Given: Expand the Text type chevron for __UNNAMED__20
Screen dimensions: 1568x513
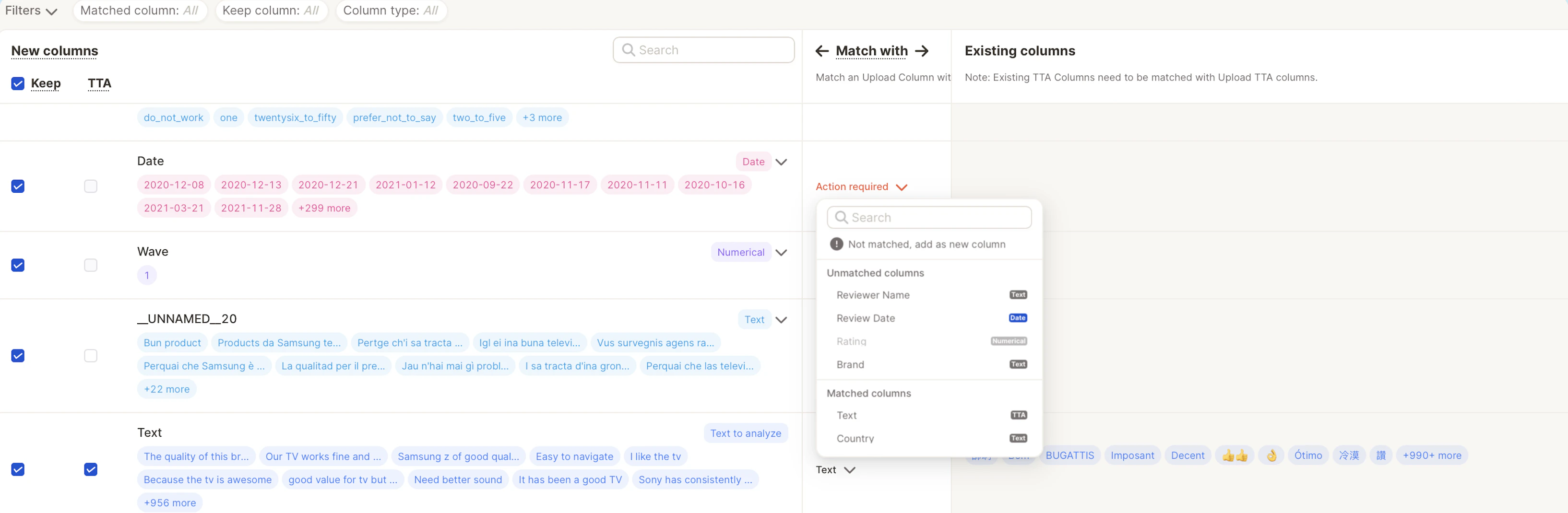Looking at the screenshot, I should pyautogui.click(x=781, y=319).
